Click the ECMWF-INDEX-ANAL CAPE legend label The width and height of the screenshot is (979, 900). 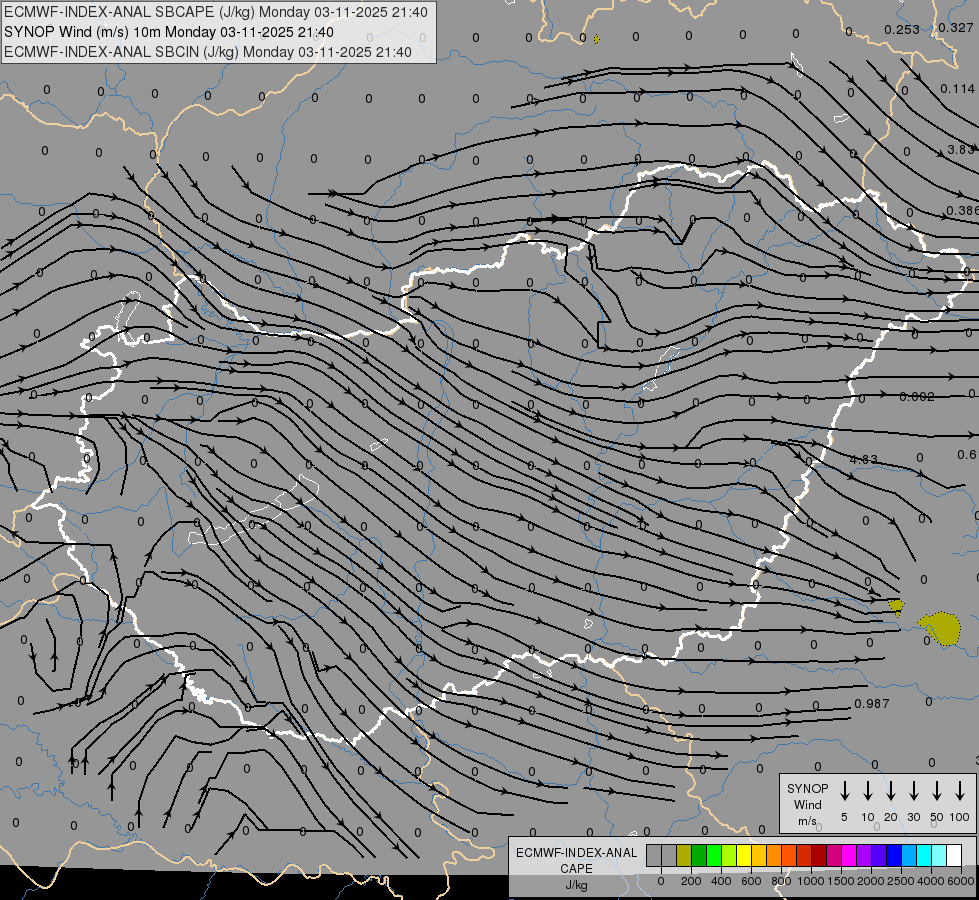pos(576,860)
